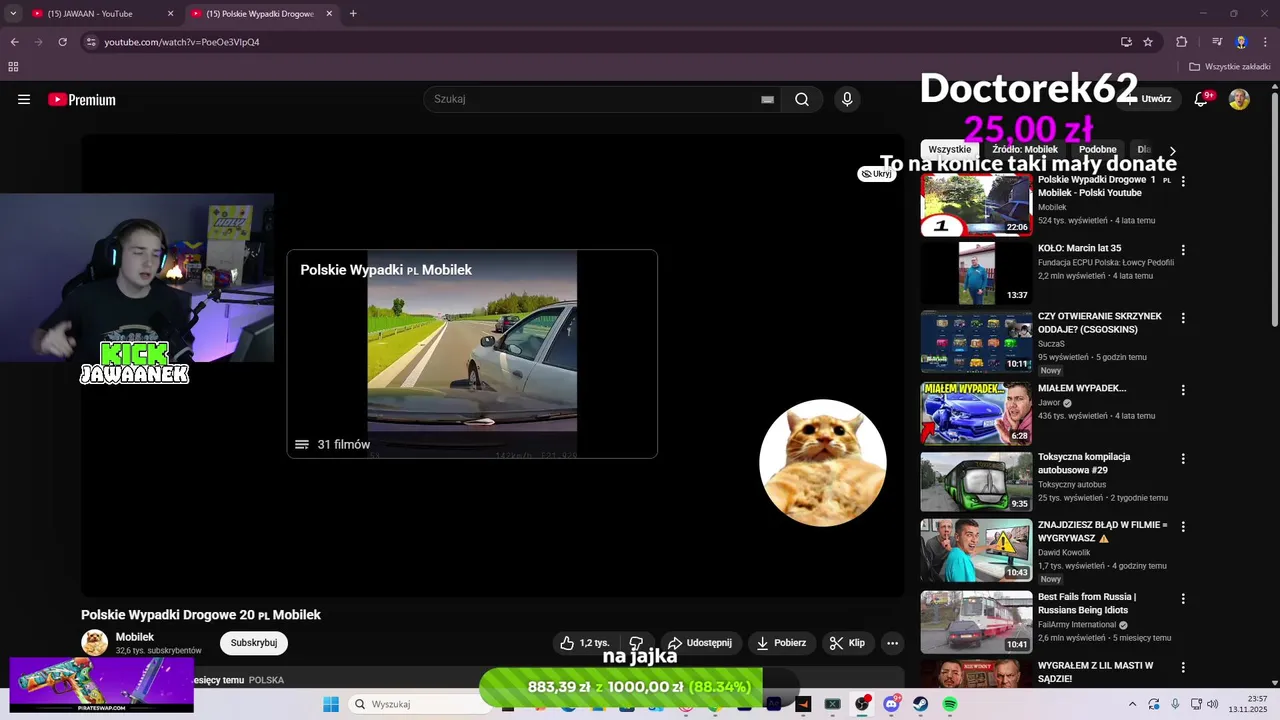
Task: Click the magnifier search button
Action: [x=802, y=99]
